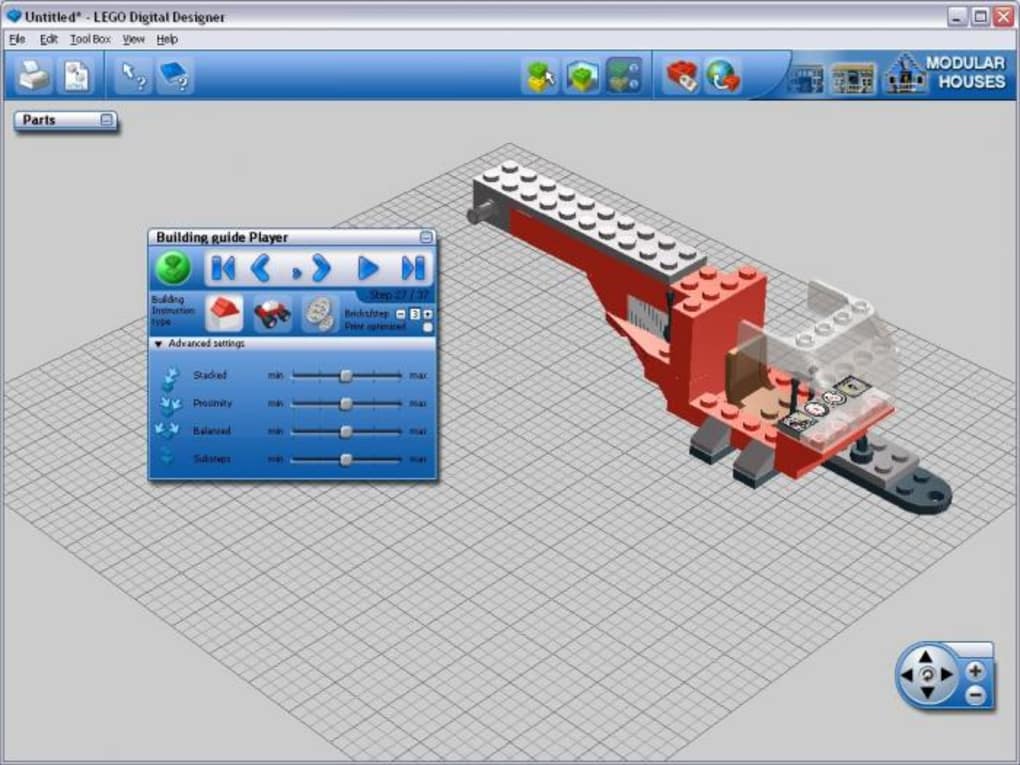
Task: Zoom in with the plus camera button
Action: point(975,671)
